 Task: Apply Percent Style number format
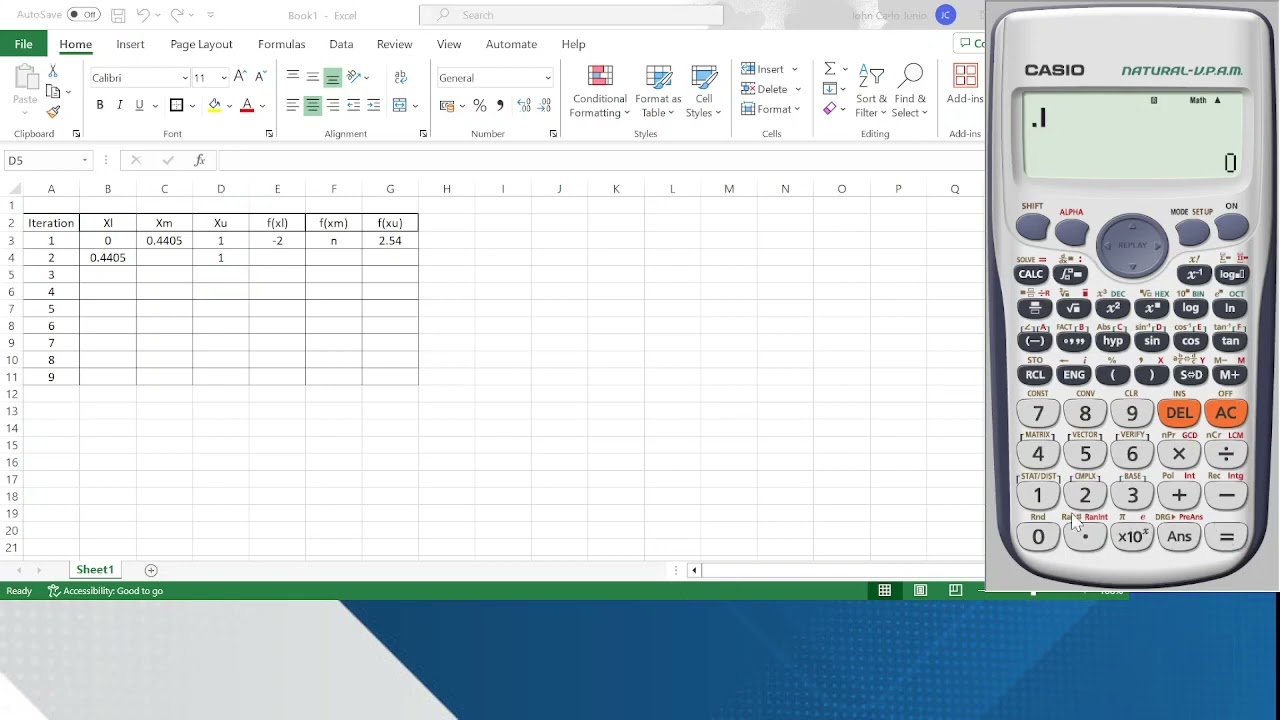[x=480, y=105]
